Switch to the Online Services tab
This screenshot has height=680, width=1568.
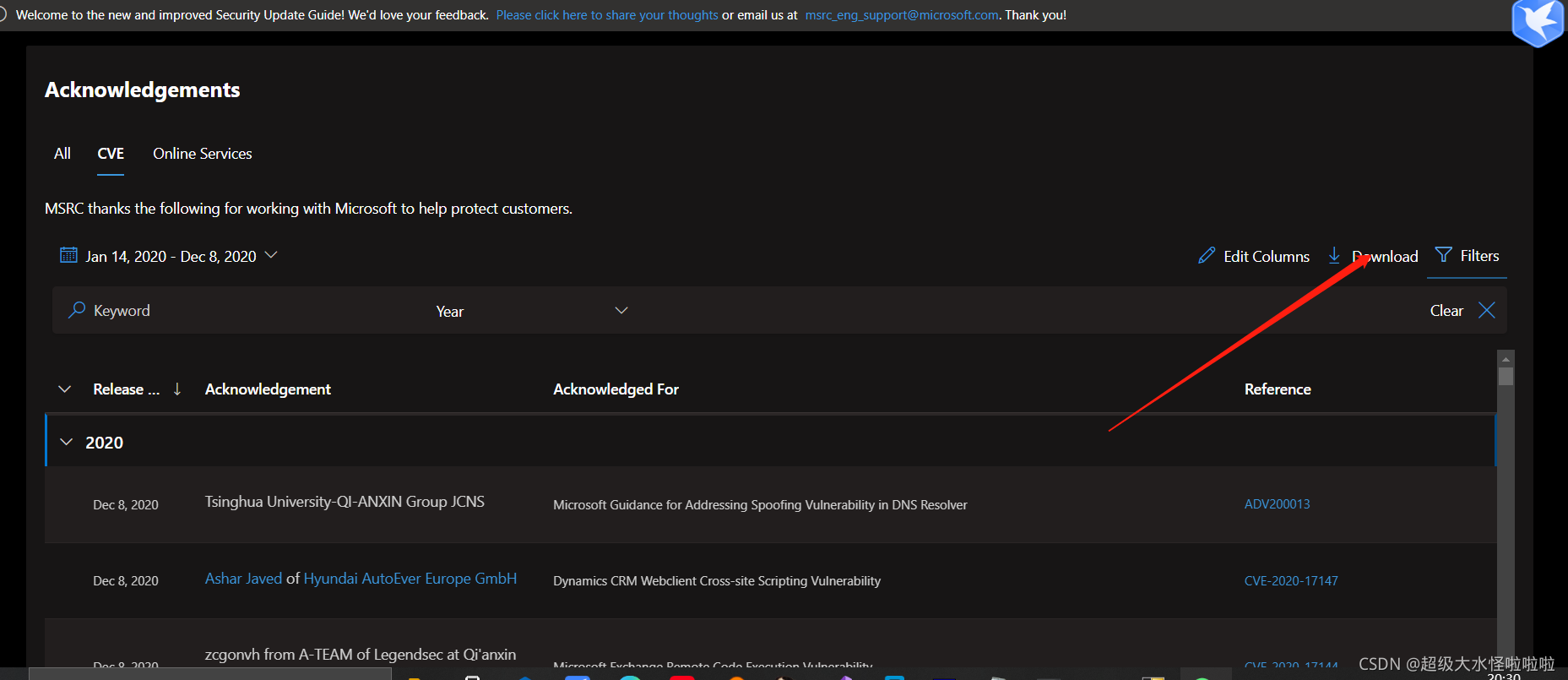coord(203,153)
